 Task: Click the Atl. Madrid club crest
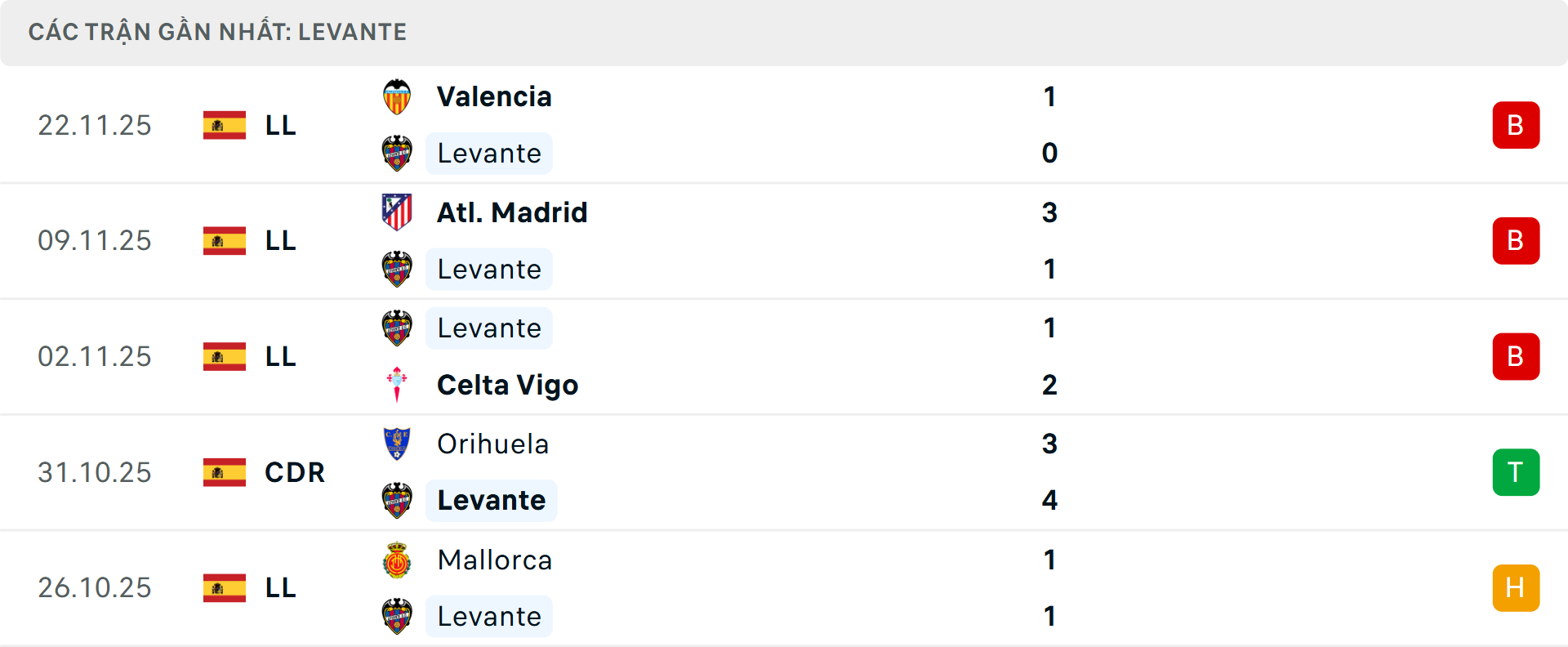click(x=397, y=212)
